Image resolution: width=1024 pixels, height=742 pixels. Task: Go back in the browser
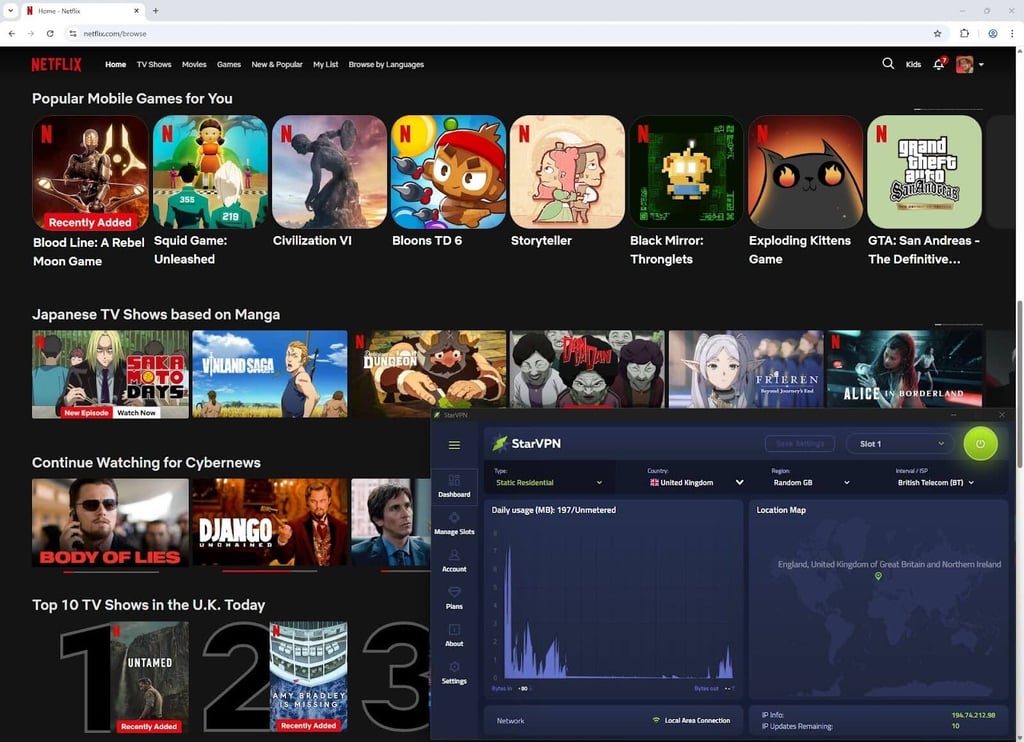(x=12, y=33)
